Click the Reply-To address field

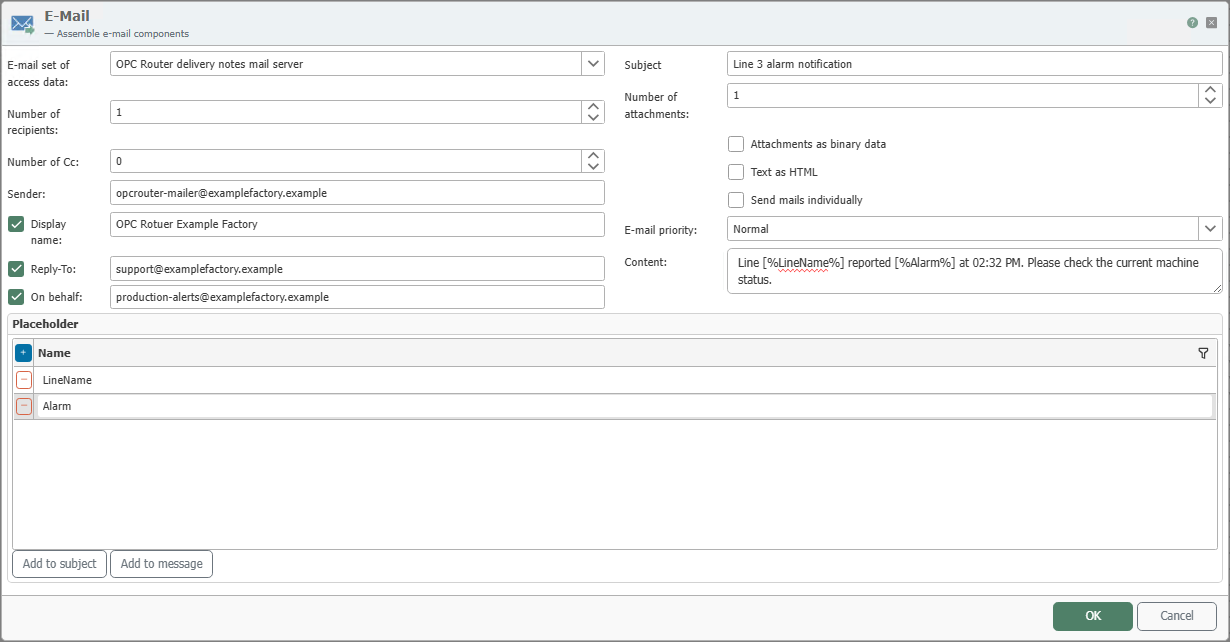click(358, 269)
